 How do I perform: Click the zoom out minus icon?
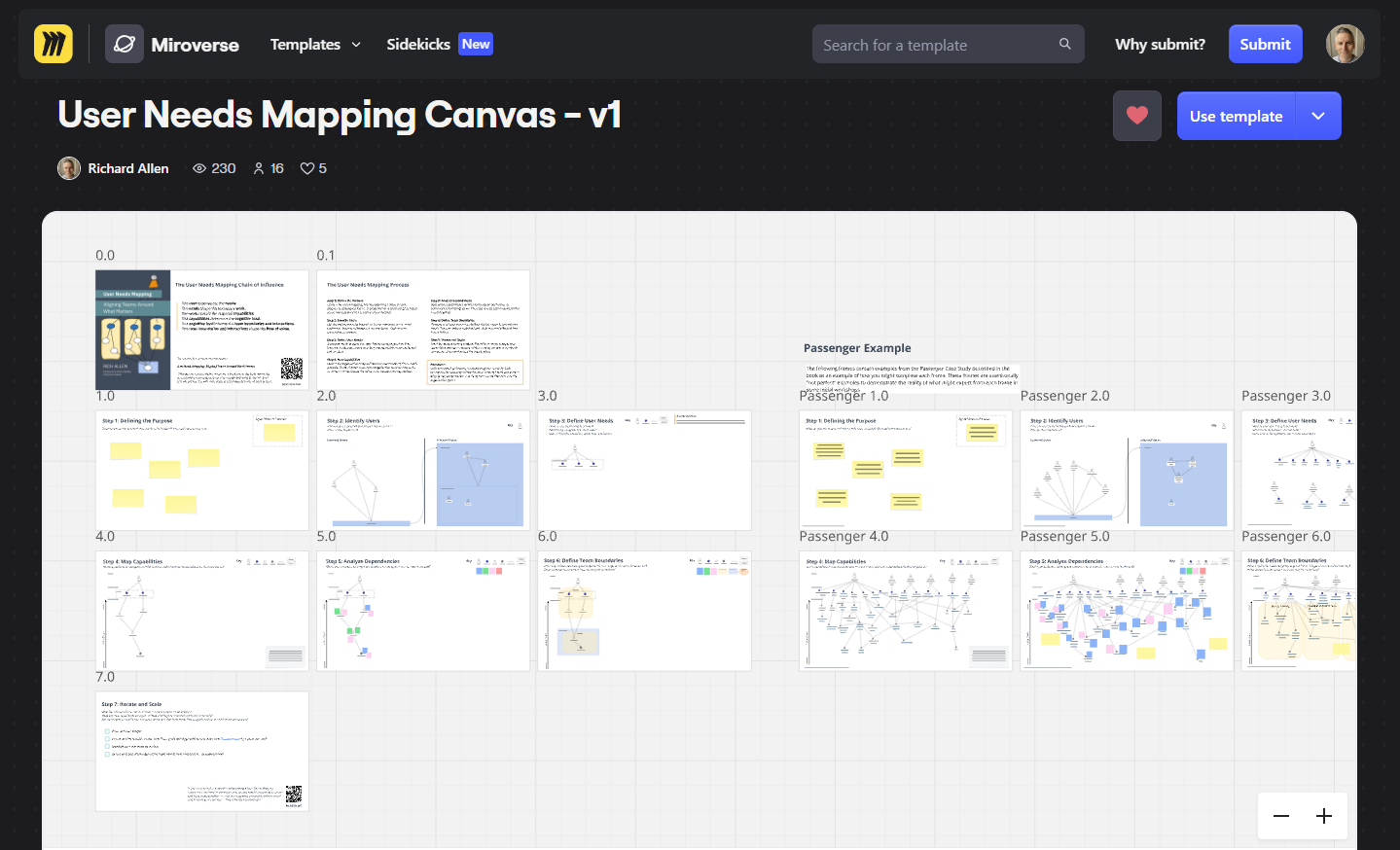pos(1280,816)
